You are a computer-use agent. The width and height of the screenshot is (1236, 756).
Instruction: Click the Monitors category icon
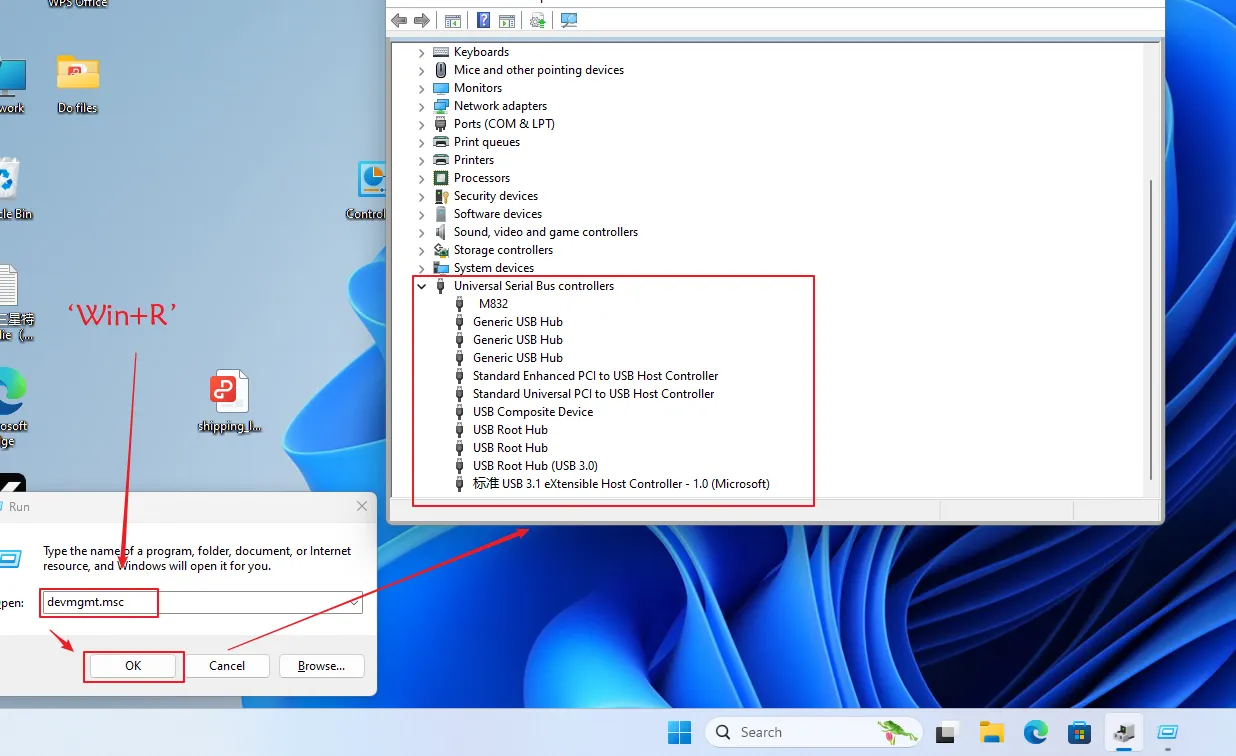coord(441,88)
